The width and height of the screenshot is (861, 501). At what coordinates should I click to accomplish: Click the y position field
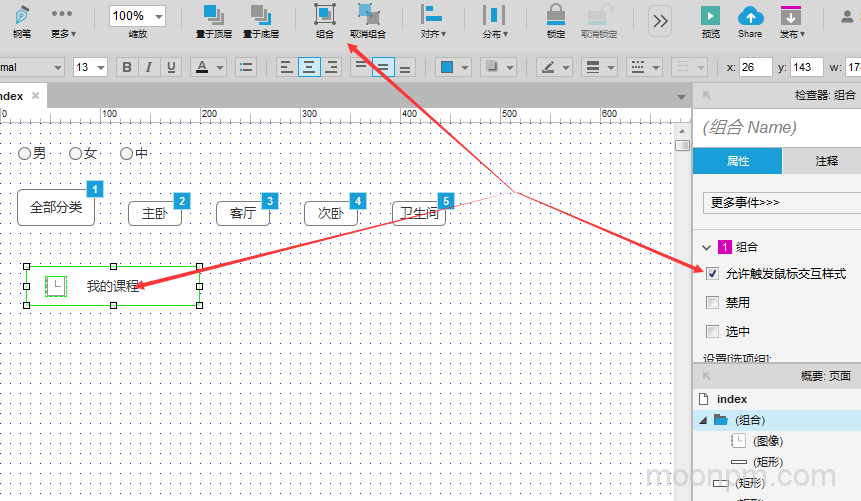[x=807, y=67]
